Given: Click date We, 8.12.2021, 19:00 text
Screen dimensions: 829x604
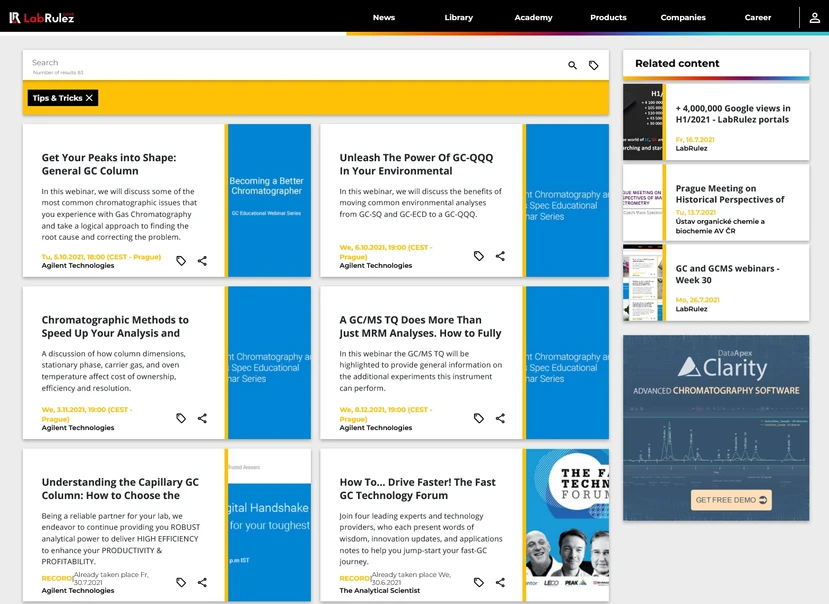Looking at the screenshot, I should tap(385, 414).
